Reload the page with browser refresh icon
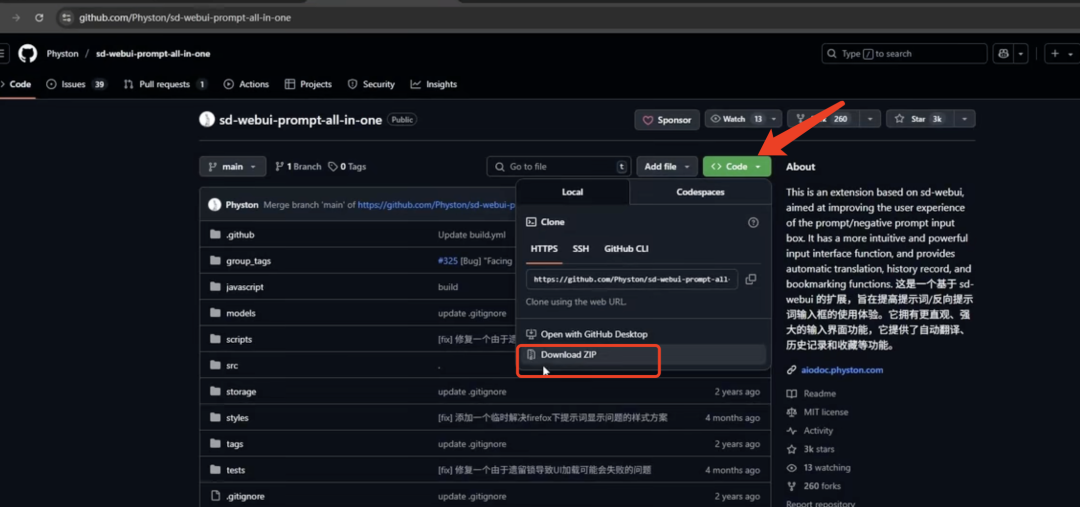This screenshot has width=1080, height=507. click(39, 17)
